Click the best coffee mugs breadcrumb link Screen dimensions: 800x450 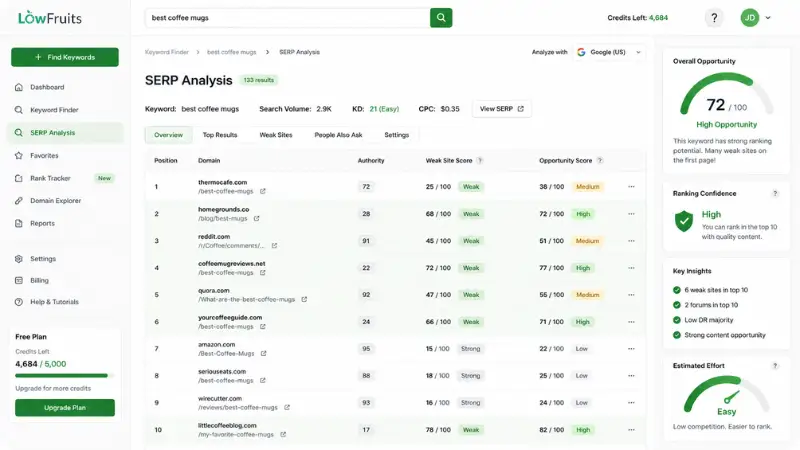[232, 52]
